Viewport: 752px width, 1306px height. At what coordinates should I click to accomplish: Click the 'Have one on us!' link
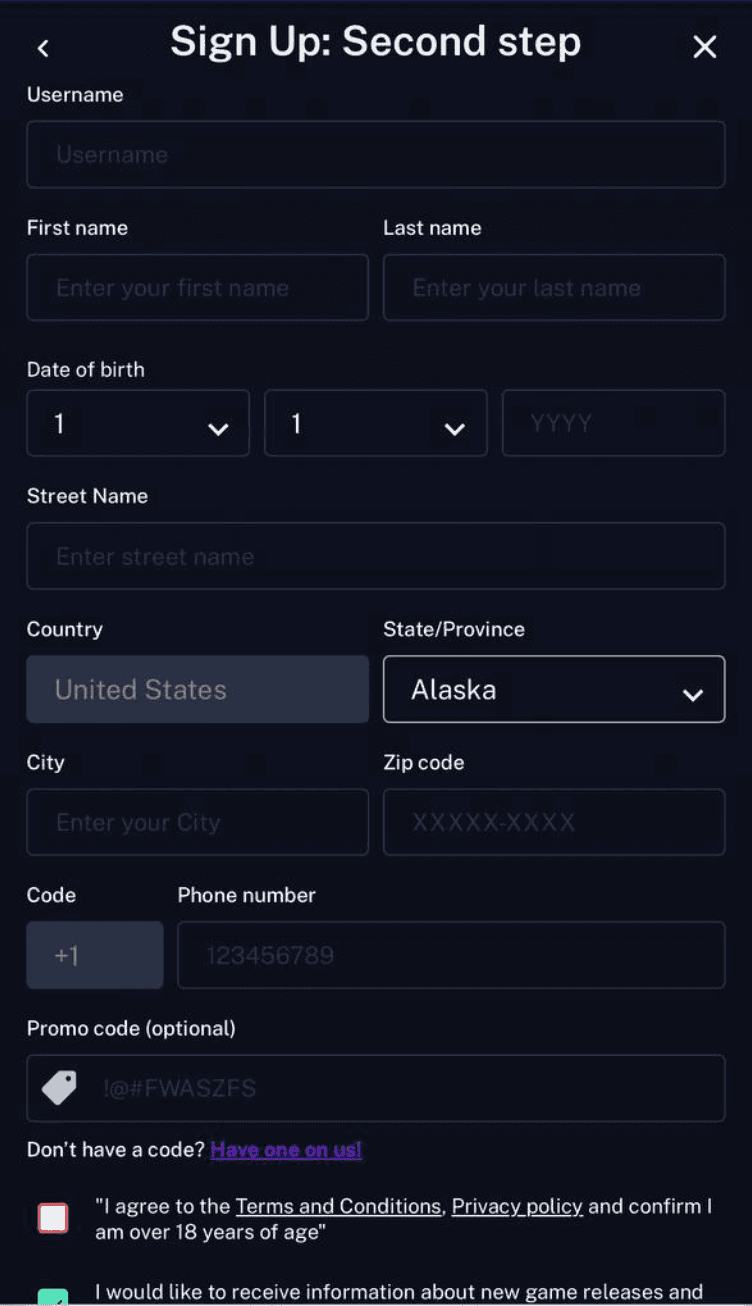tap(286, 1149)
